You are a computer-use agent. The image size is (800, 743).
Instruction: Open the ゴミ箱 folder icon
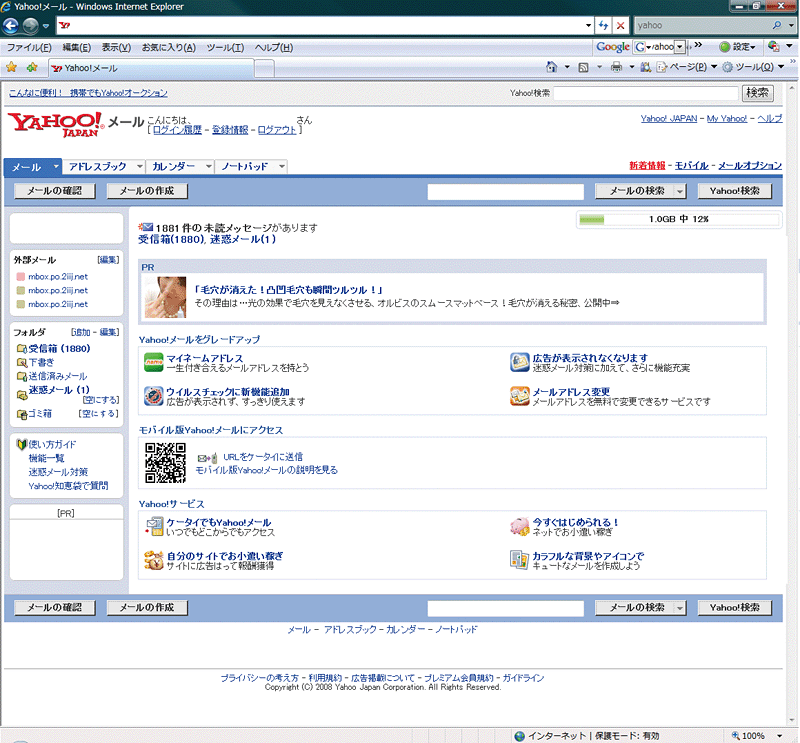pyautogui.click(x=22, y=414)
